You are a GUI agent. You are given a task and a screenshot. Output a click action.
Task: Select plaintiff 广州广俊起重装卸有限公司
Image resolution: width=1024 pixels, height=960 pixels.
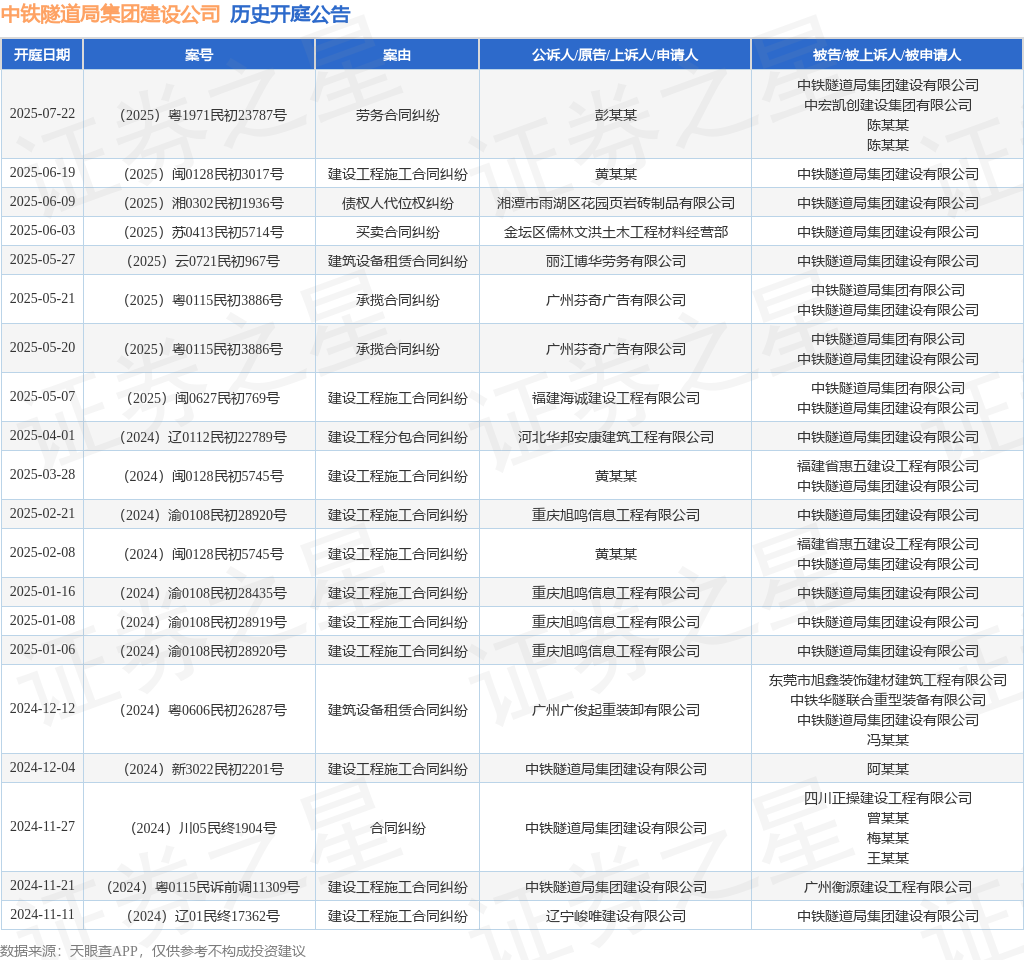pos(616,710)
